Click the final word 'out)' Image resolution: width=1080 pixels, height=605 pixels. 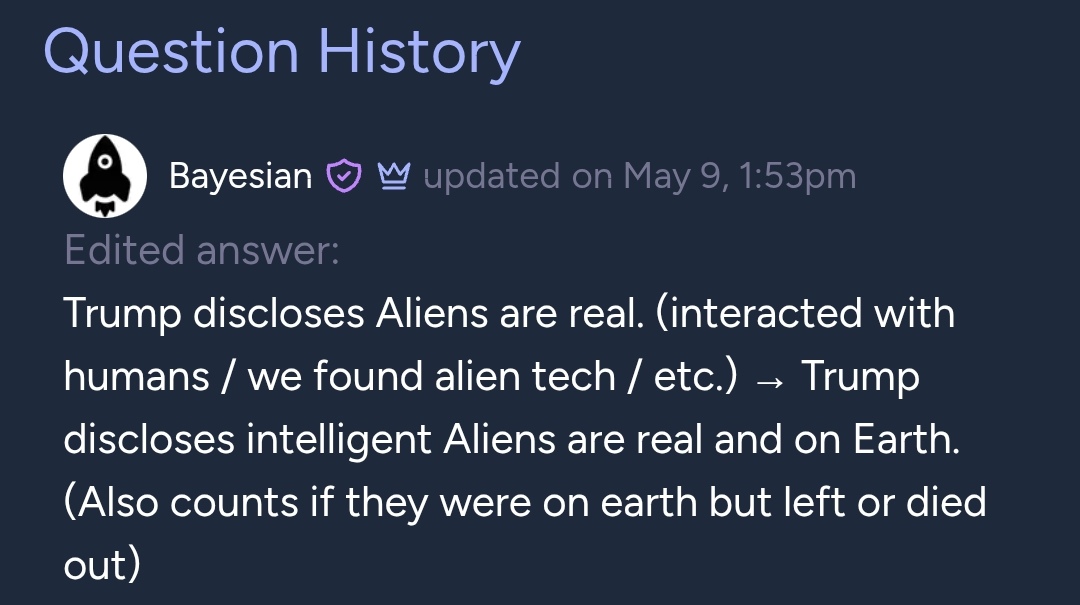[102, 565]
